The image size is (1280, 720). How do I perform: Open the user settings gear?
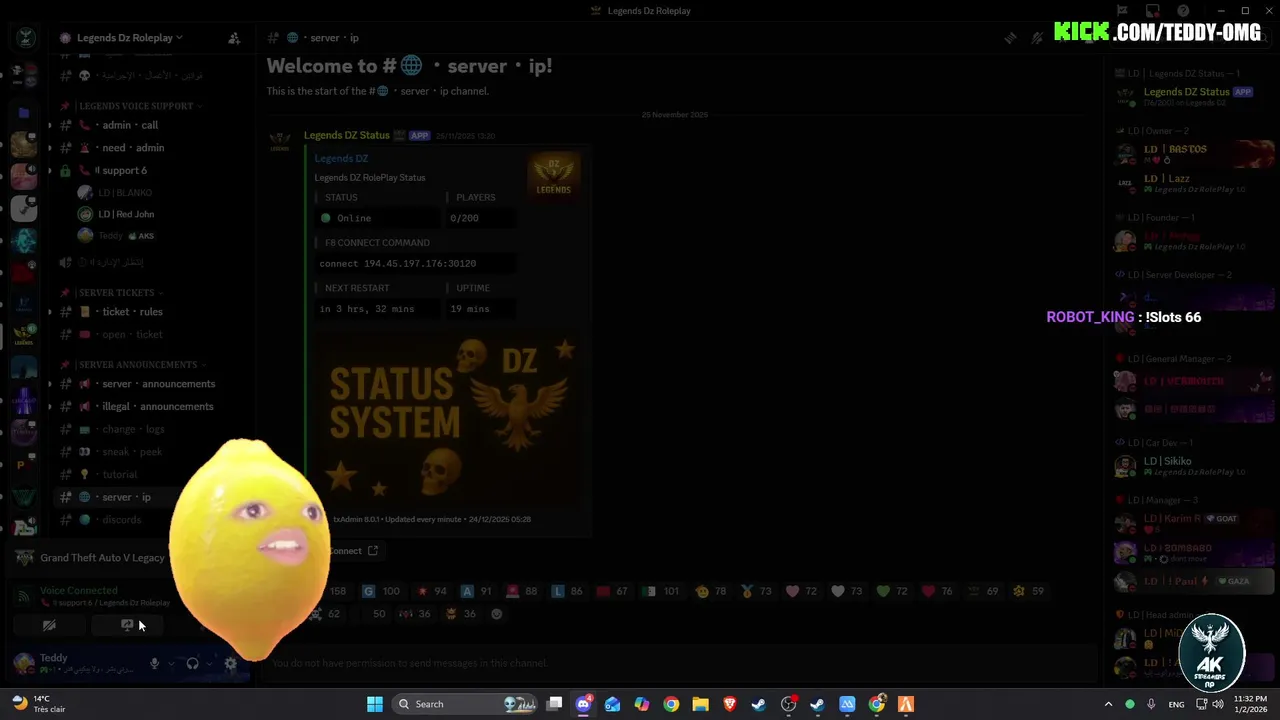pyautogui.click(x=231, y=663)
